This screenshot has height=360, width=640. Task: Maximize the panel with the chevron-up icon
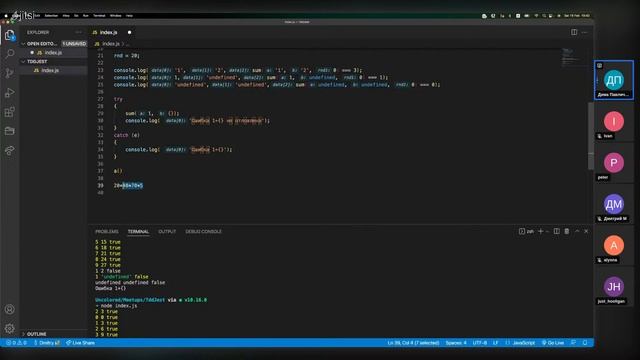(x=577, y=231)
